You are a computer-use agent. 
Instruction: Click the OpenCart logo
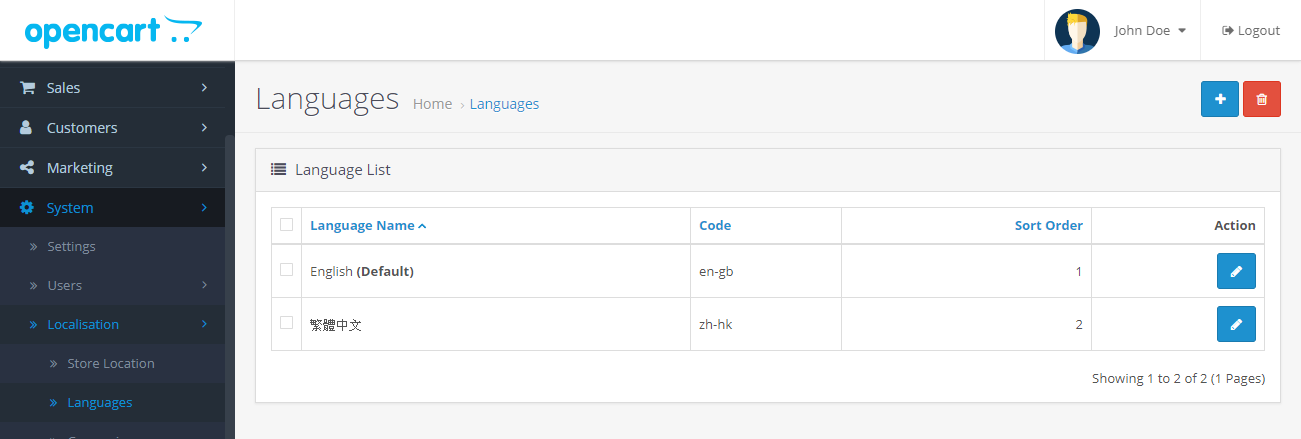[x=112, y=31]
